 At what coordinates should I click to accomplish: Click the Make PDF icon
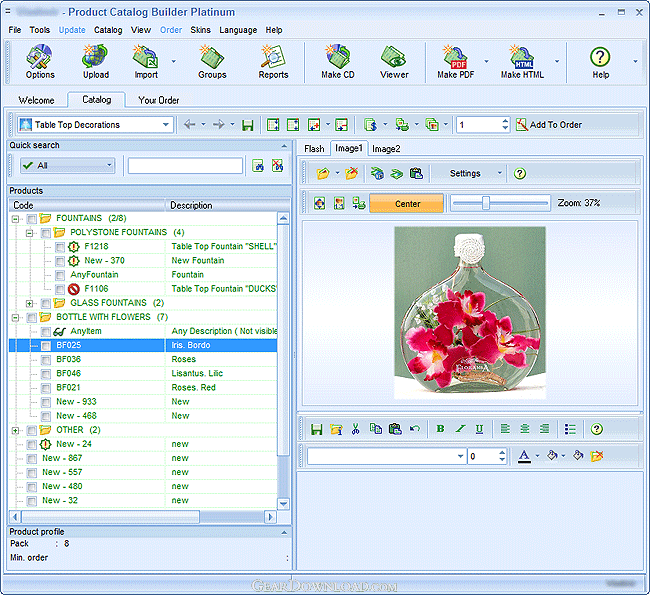click(455, 62)
